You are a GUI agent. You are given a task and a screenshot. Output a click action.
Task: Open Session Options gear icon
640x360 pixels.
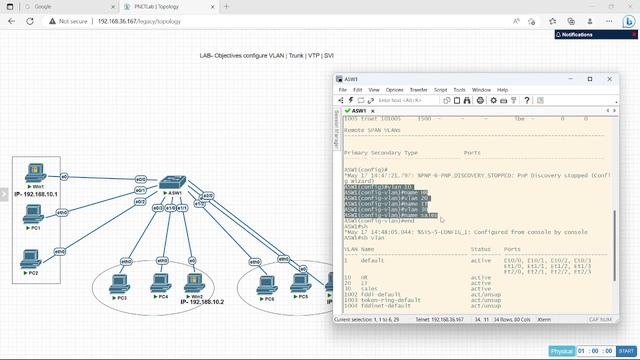coord(493,100)
